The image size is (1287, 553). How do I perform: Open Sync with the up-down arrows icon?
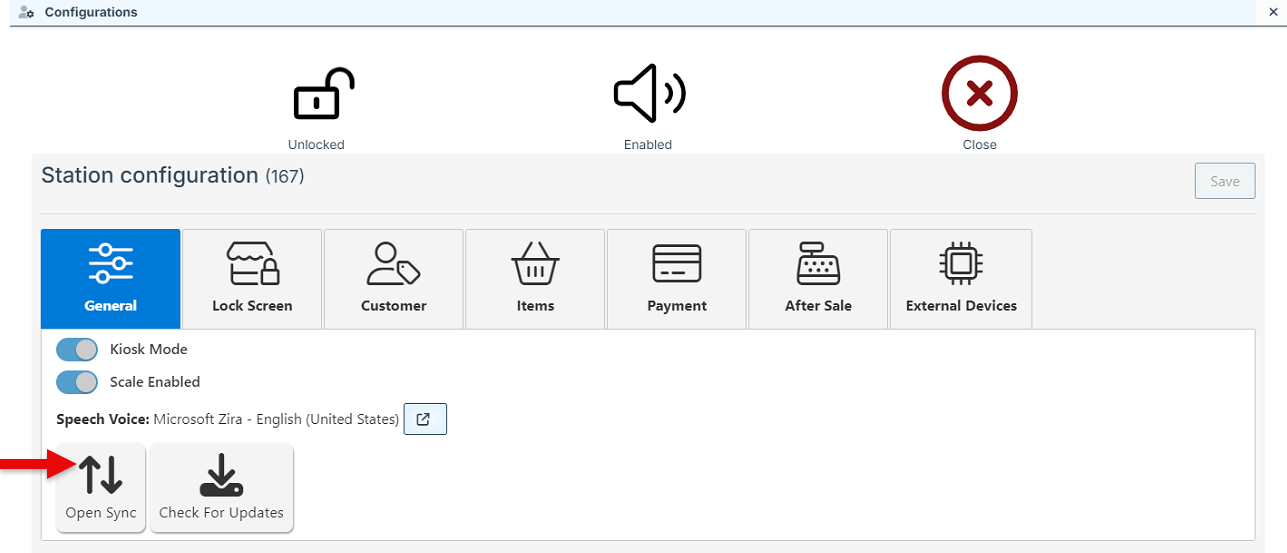point(101,487)
